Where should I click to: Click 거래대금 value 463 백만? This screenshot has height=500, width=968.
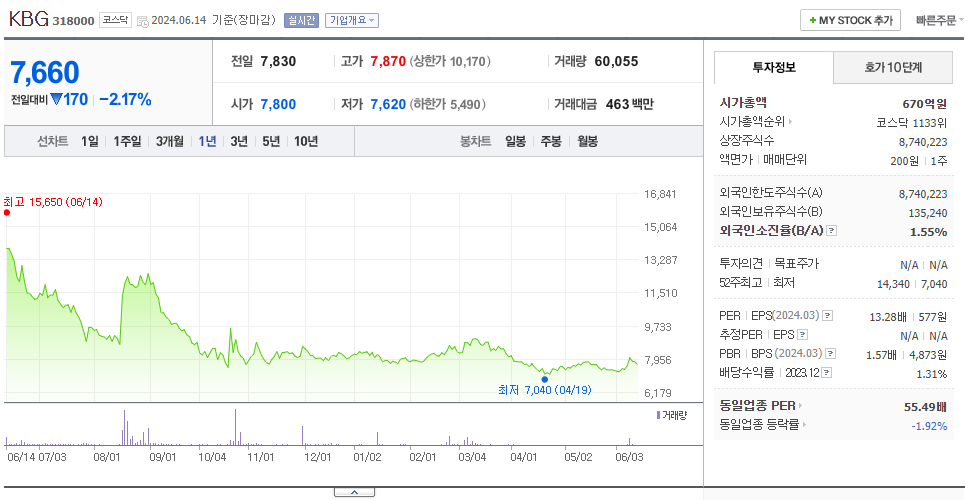[x=630, y=104]
